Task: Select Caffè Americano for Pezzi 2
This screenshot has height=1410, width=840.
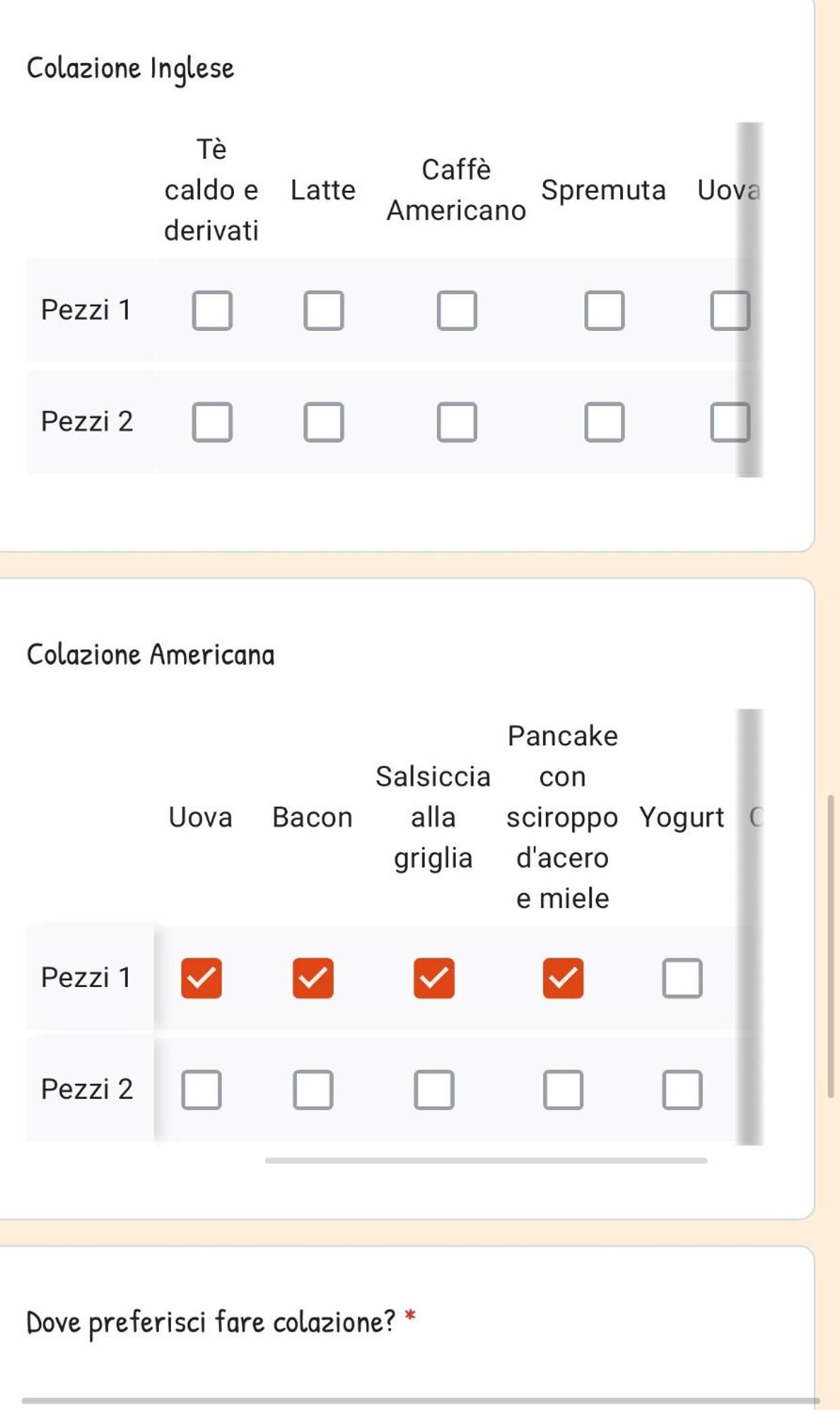Action: coord(457,422)
